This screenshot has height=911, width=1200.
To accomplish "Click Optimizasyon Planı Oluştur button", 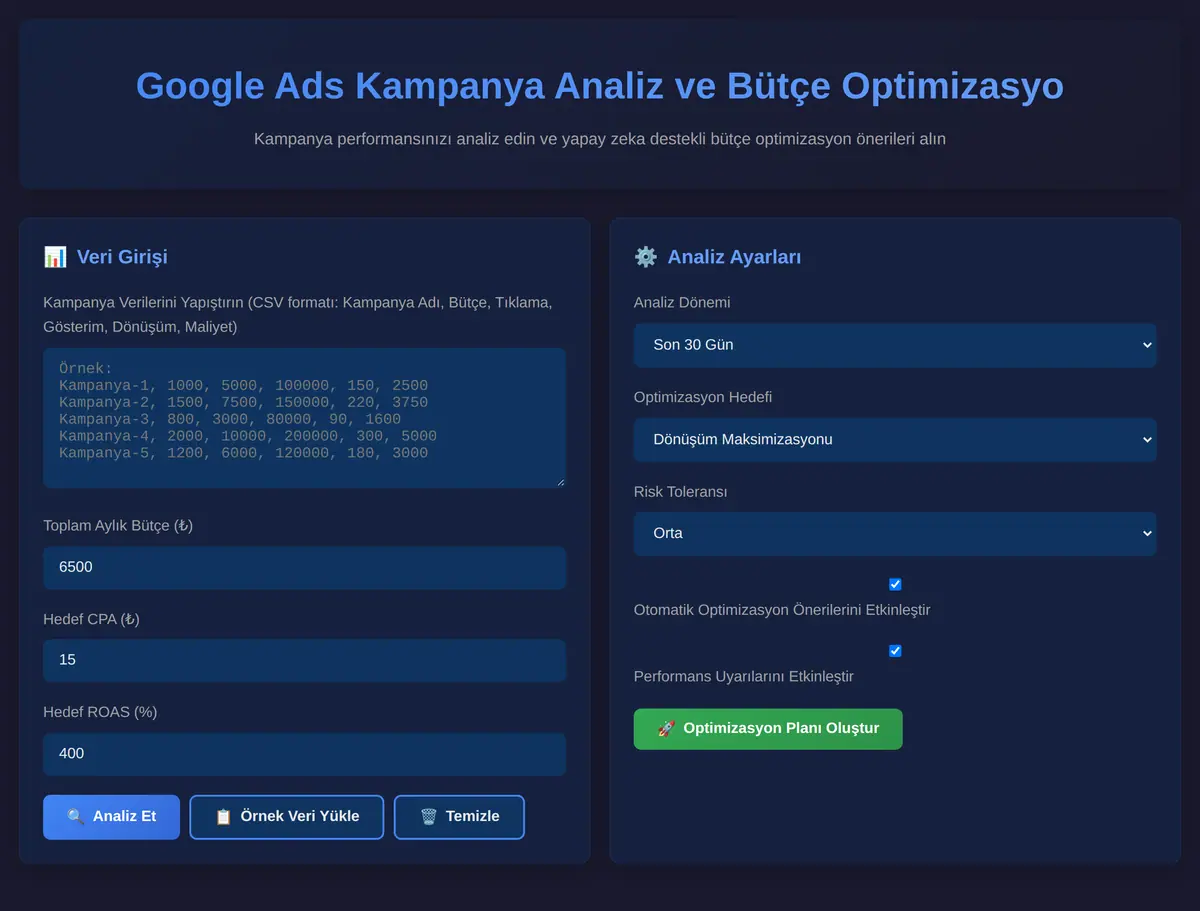I will click(768, 729).
